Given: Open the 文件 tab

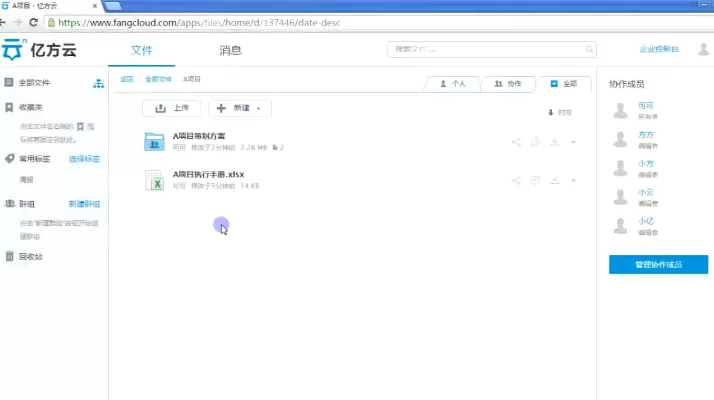Looking at the screenshot, I should pyautogui.click(x=142, y=50).
